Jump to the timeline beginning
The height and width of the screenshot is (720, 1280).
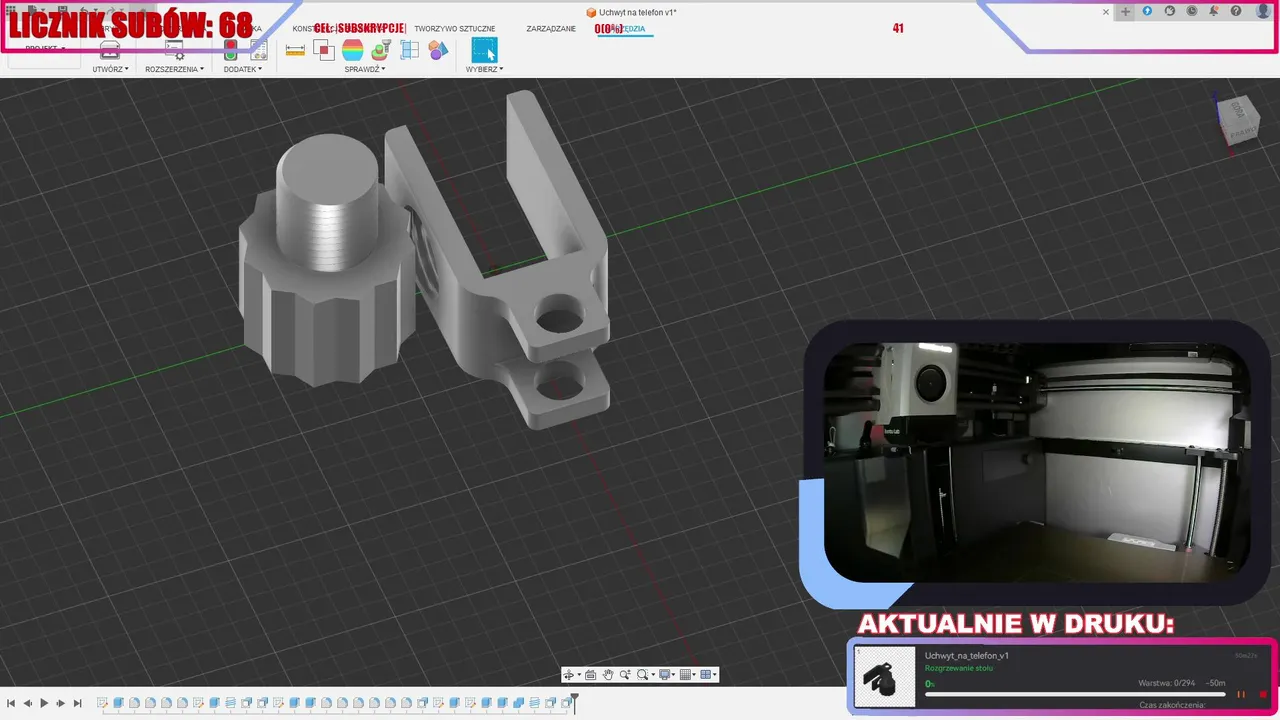tap(11, 704)
